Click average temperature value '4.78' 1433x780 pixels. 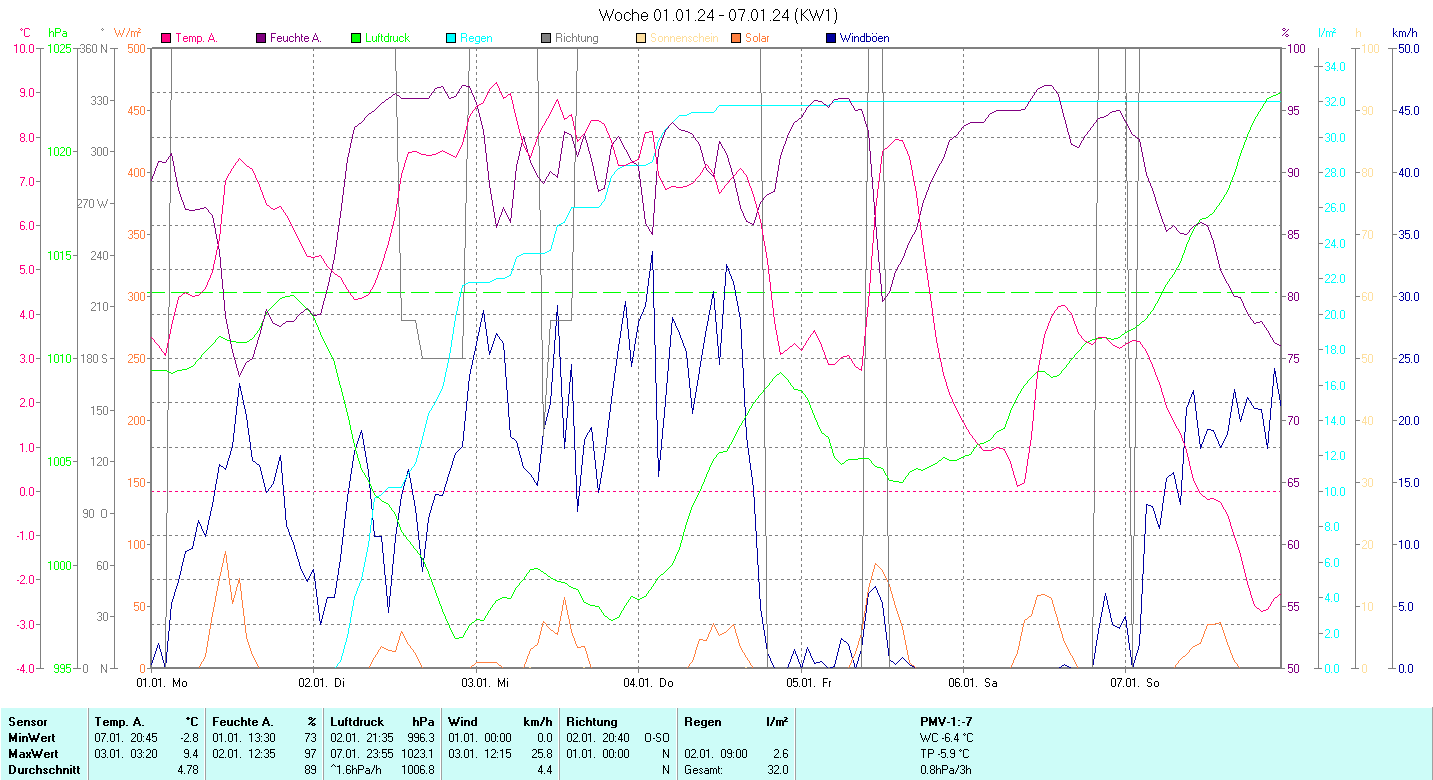(x=189, y=769)
